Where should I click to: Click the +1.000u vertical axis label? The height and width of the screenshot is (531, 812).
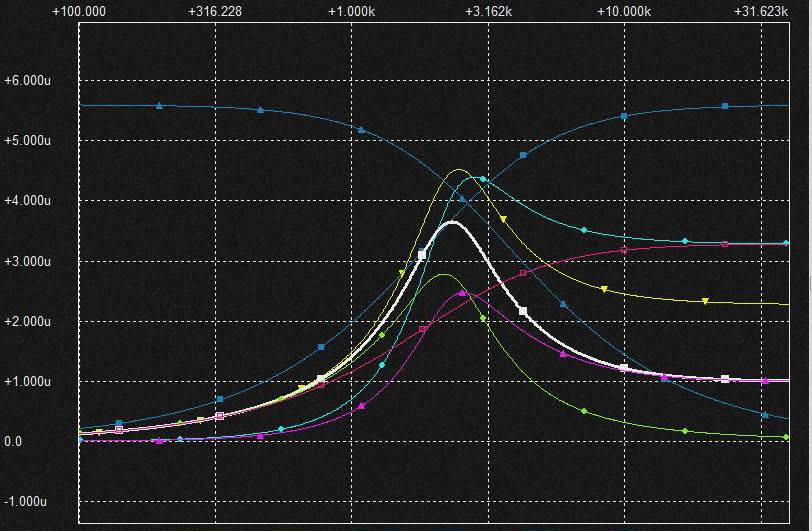(x=27, y=381)
